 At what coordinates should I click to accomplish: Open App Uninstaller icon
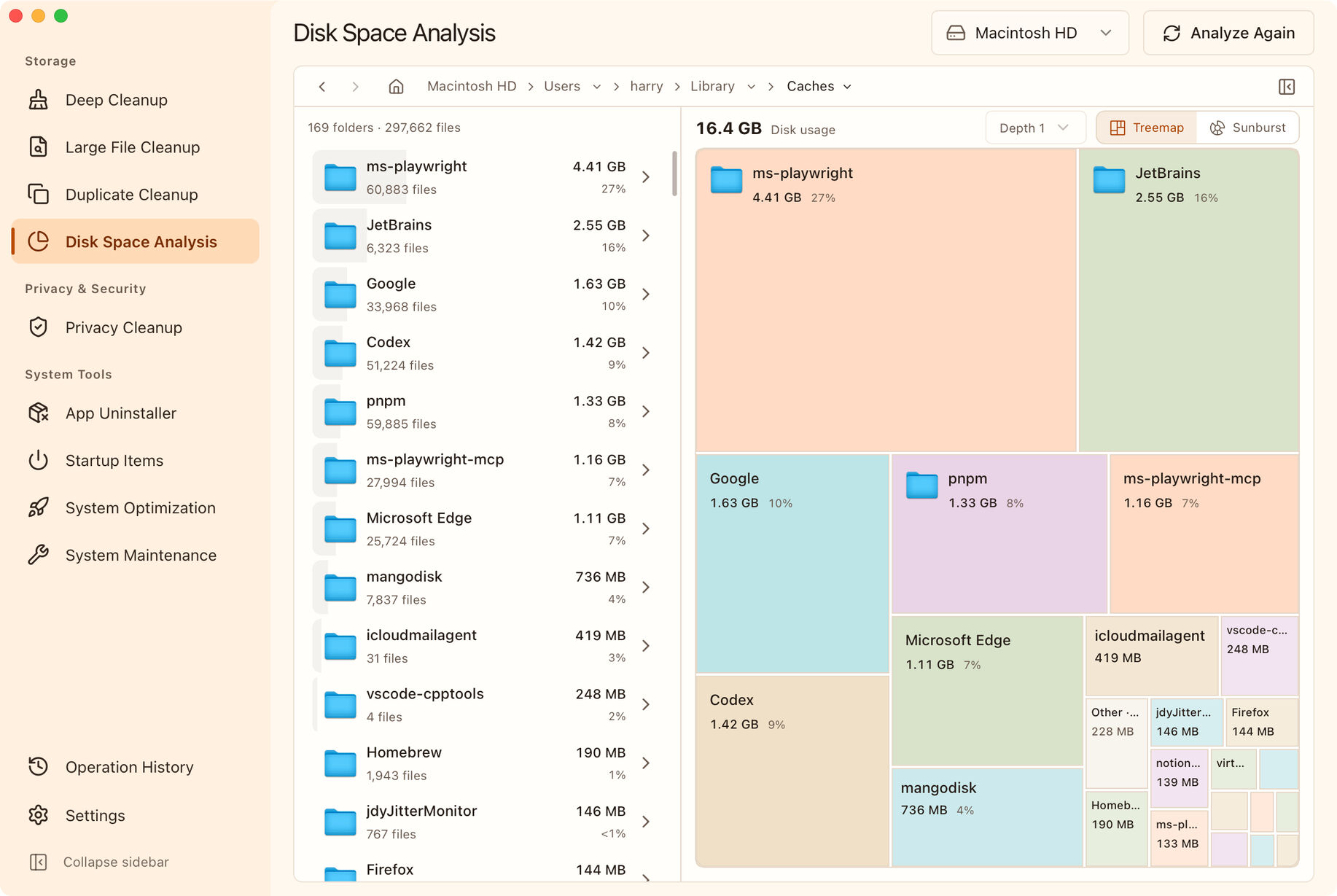pos(38,413)
